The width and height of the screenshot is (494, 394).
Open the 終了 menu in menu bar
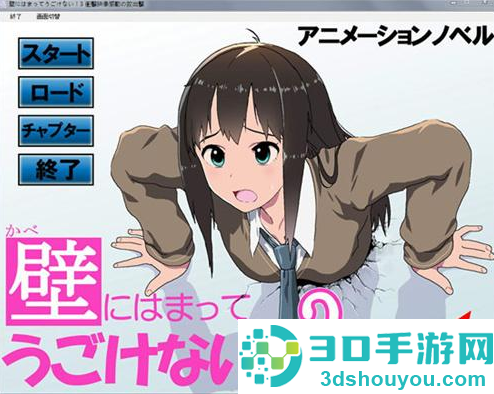[x=15, y=16]
